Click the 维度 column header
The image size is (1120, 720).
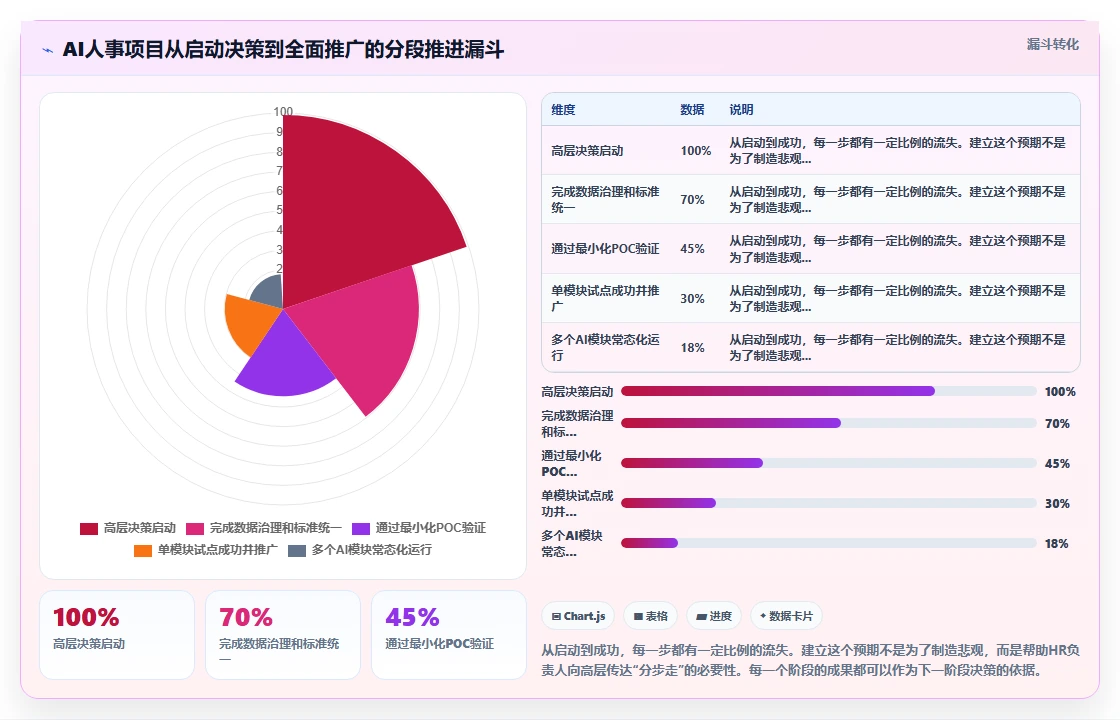[563, 110]
